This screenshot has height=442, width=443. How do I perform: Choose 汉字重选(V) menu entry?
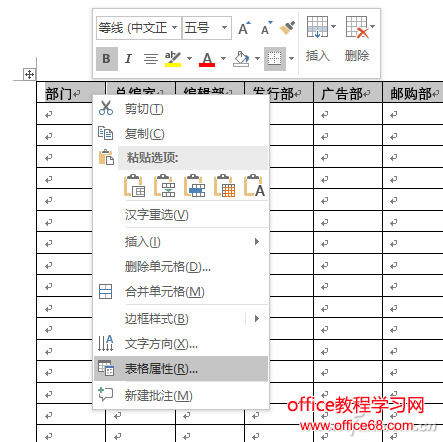point(181,215)
